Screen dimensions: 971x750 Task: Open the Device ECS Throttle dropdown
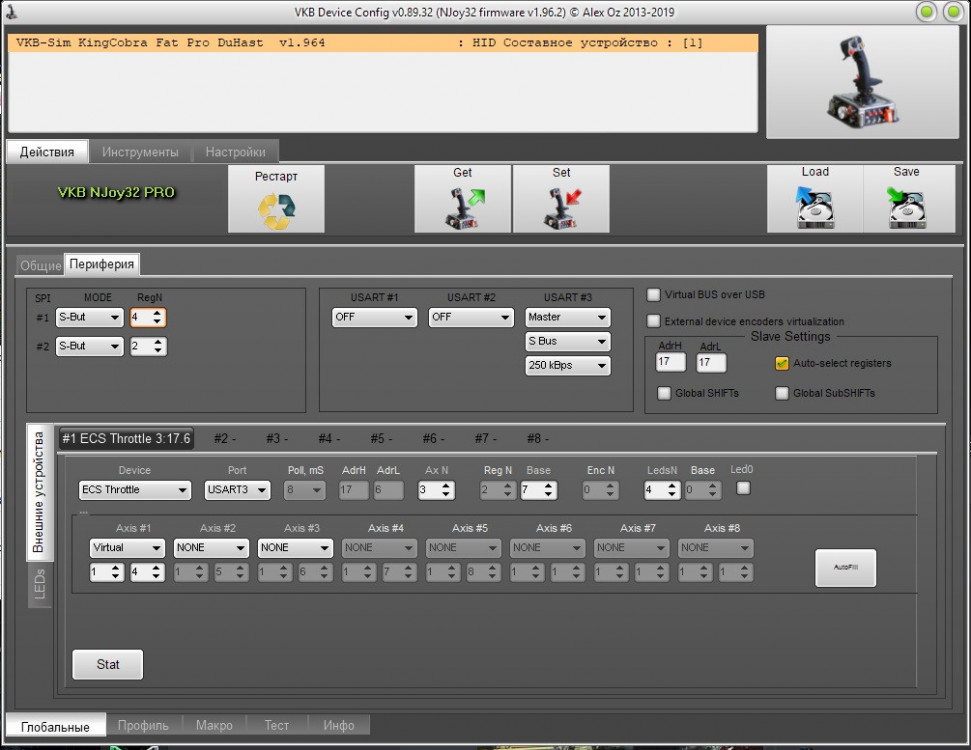[135, 490]
